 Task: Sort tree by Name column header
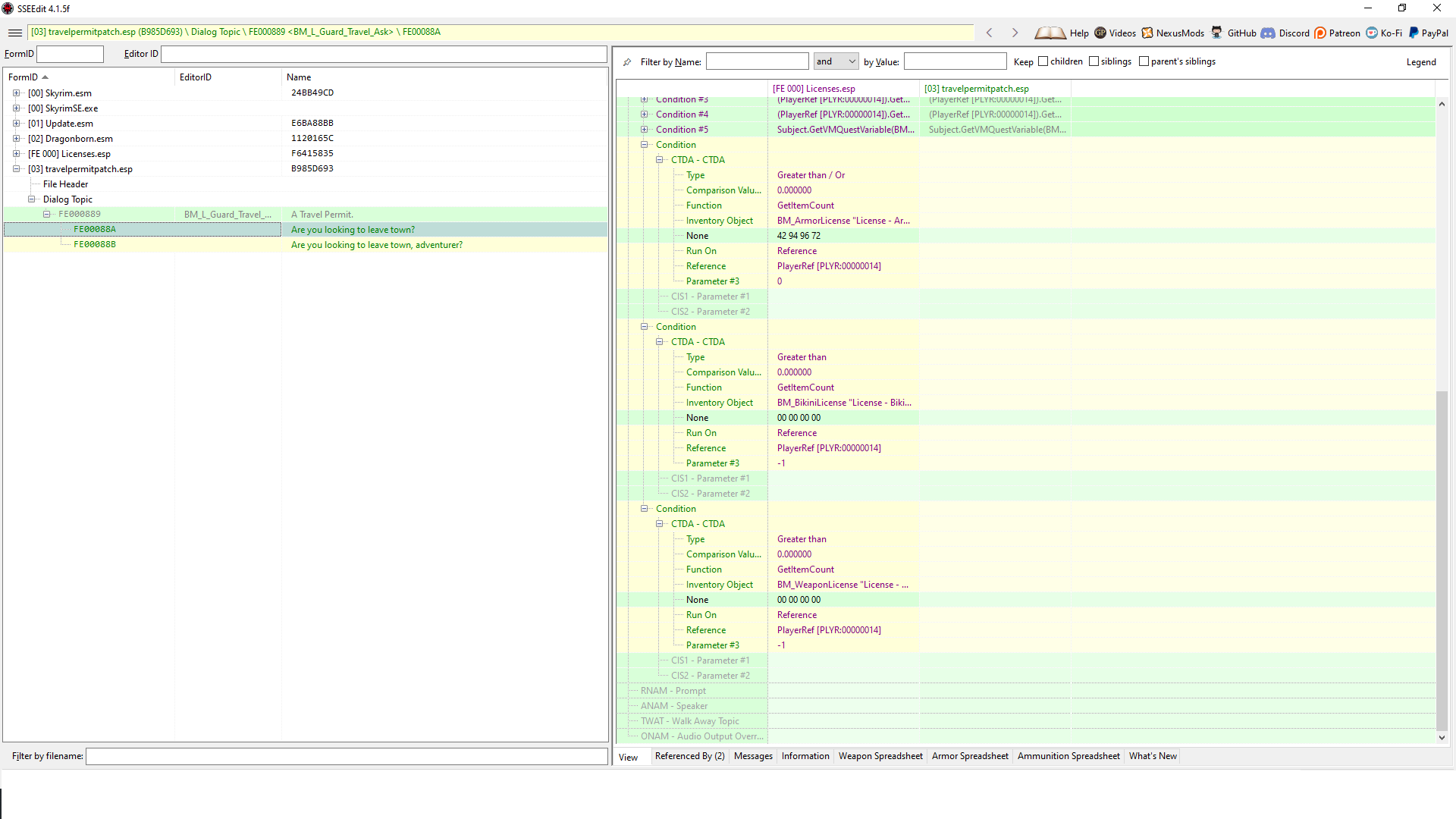(x=444, y=77)
